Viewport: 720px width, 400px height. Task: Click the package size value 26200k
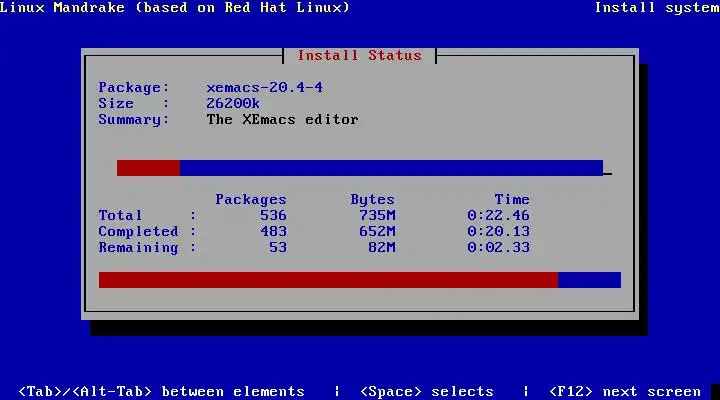click(x=233, y=103)
